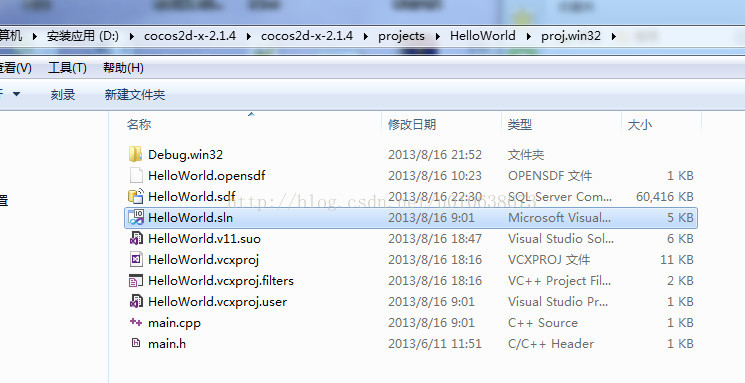Expand the arrow after projects breadcrumb
This screenshot has height=383, width=745.
point(437,36)
